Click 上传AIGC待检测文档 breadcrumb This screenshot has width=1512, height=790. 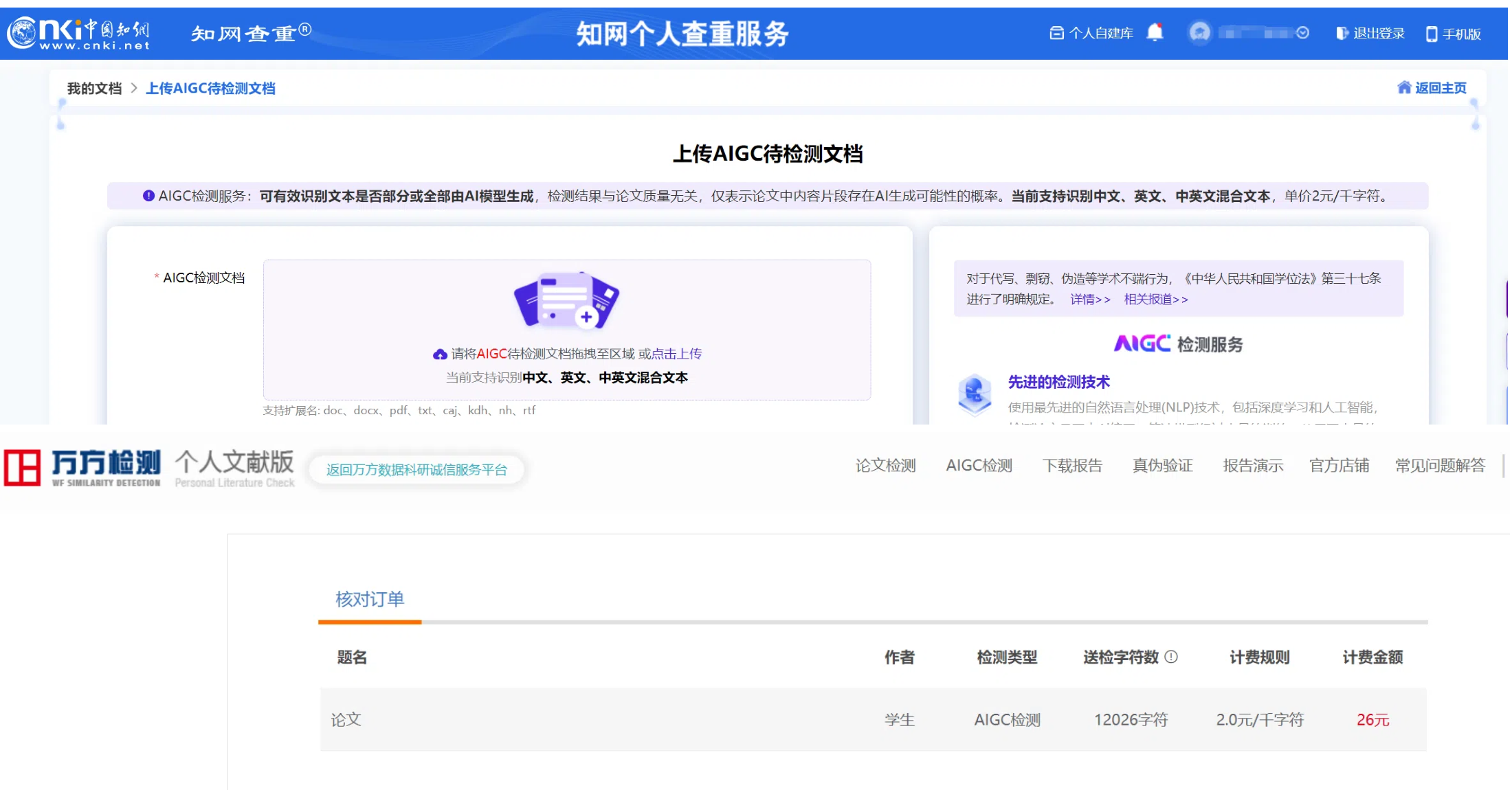tap(210, 88)
